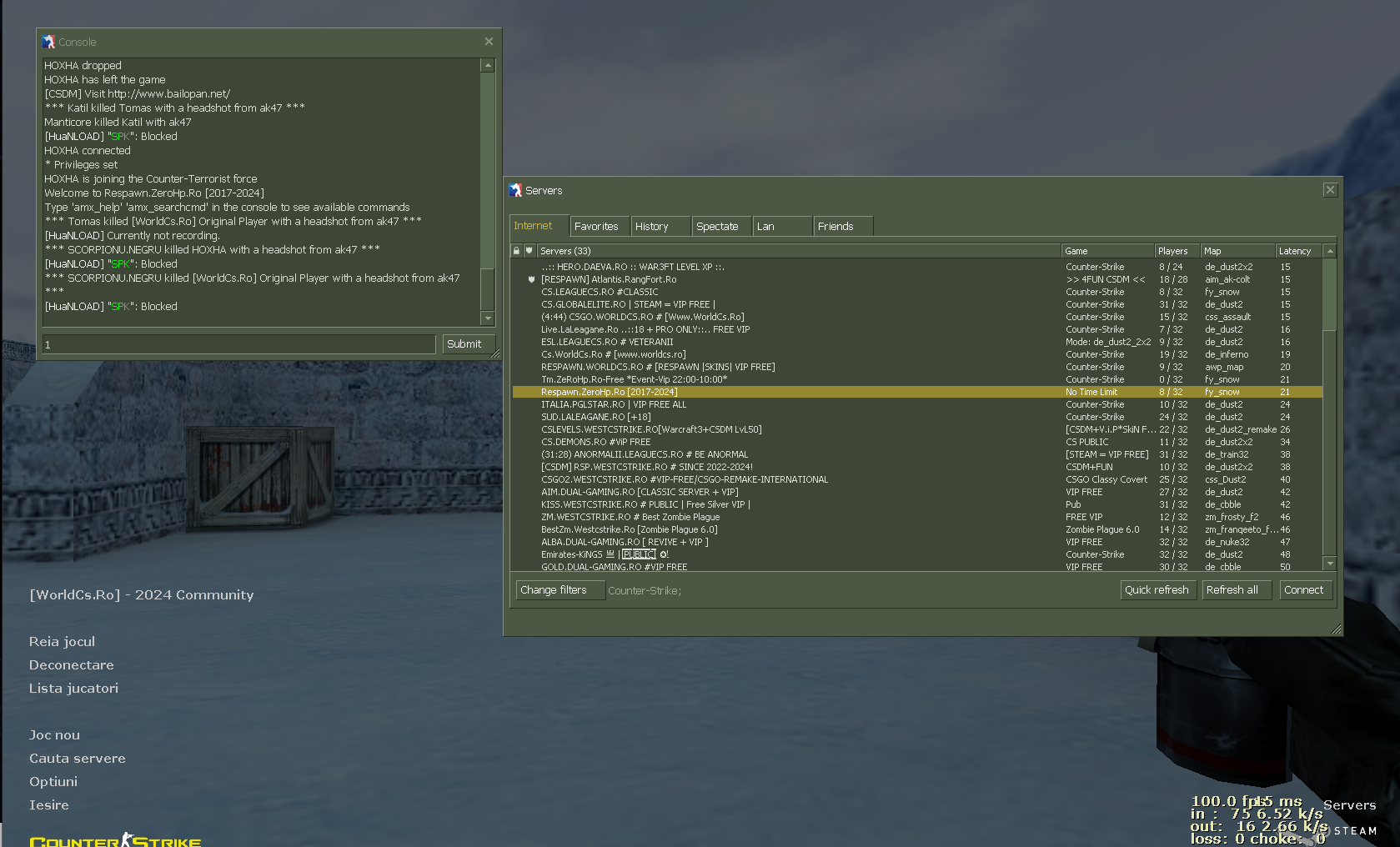Switch to the Internet tab
Screen dimensions: 1400x847
(x=539, y=225)
